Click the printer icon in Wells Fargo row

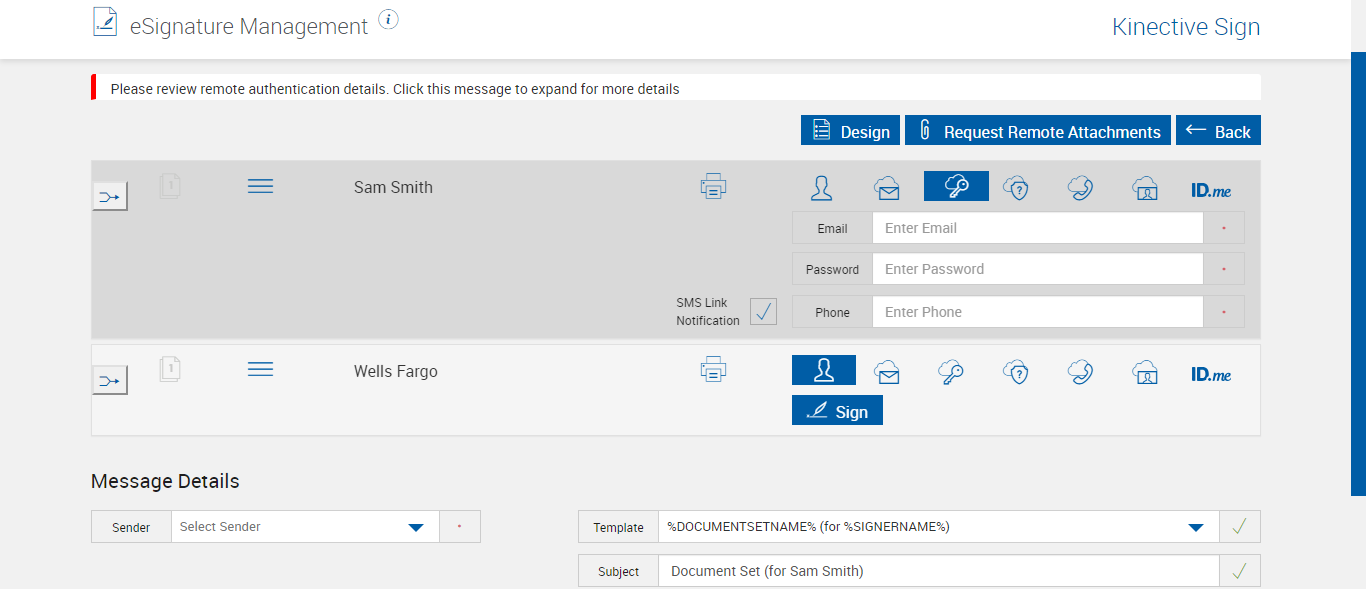[x=713, y=370]
